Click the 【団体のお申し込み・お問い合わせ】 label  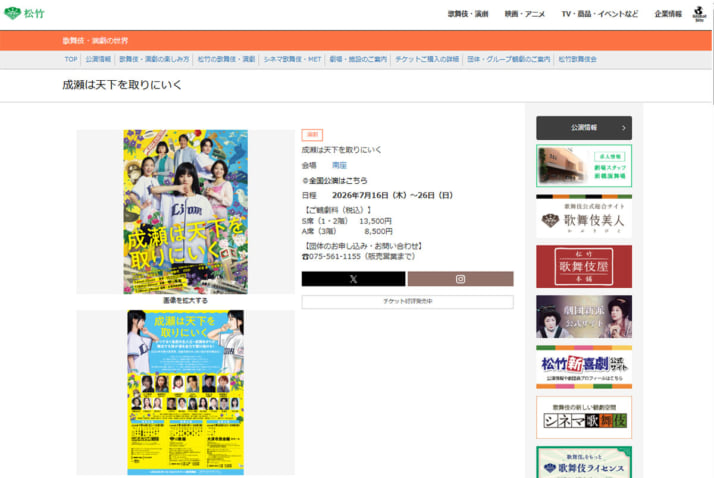pos(363,246)
